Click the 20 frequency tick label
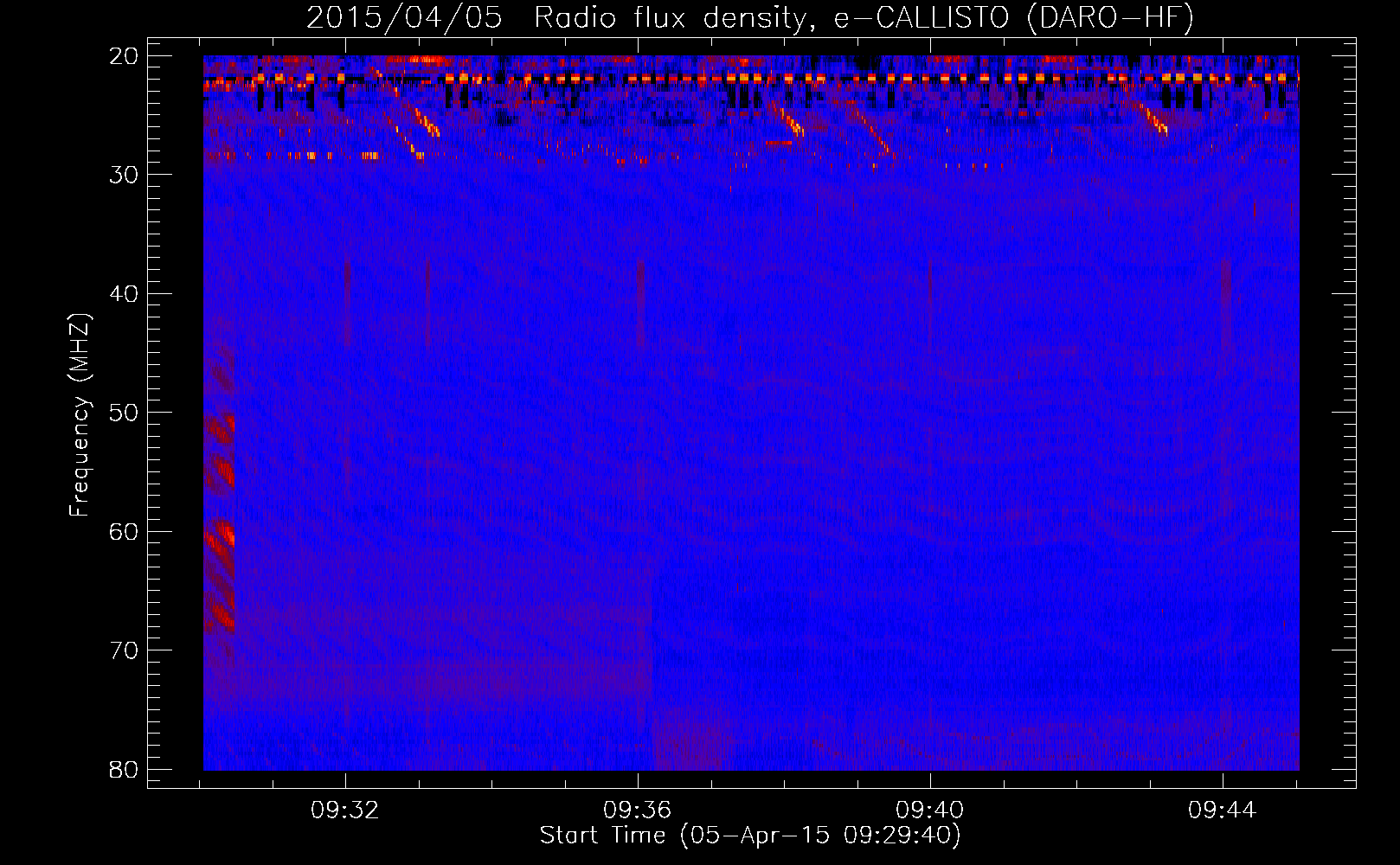The image size is (1400, 865). click(125, 56)
